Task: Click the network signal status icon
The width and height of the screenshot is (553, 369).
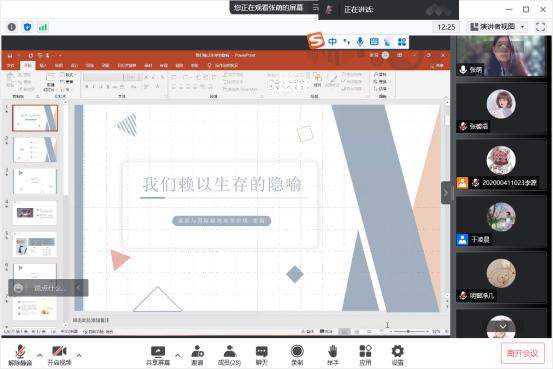Action: [x=43, y=27]
